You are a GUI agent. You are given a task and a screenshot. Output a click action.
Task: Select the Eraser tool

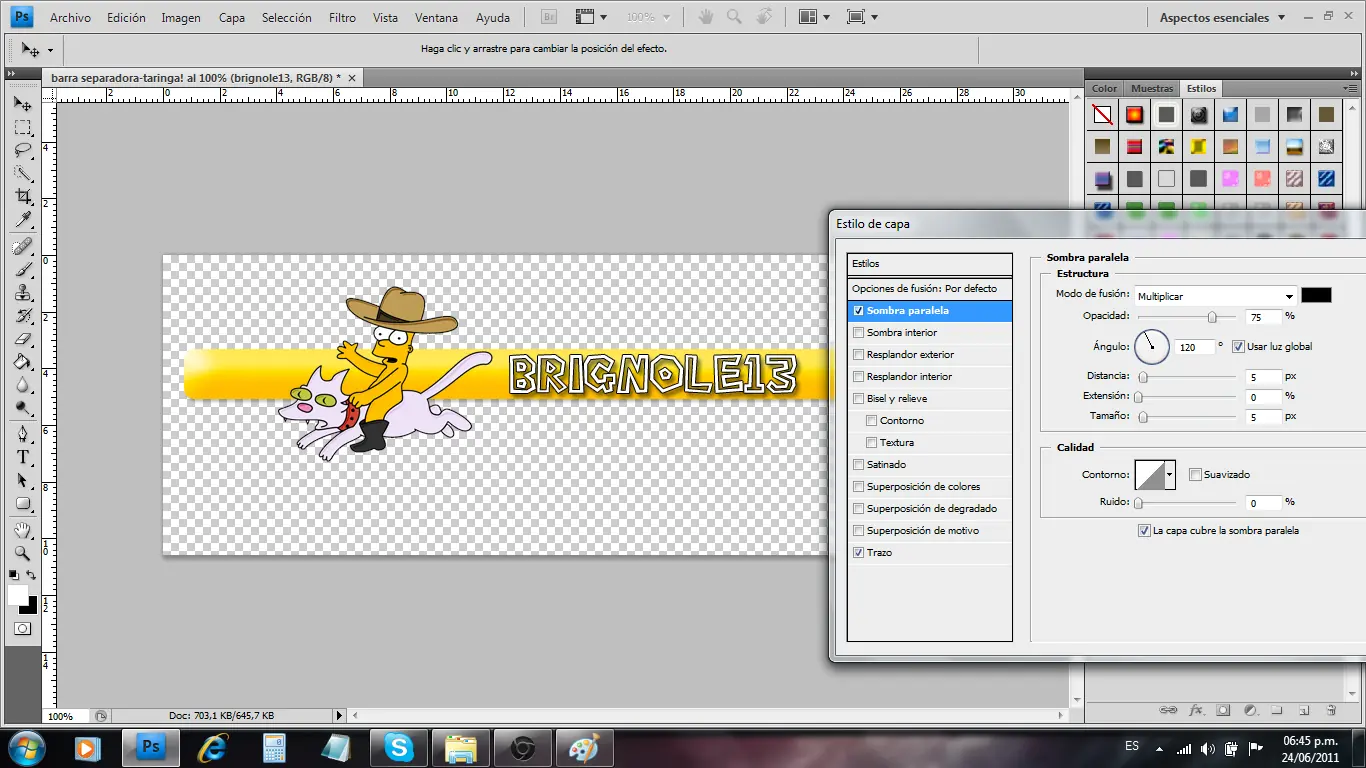coord(23,339)
